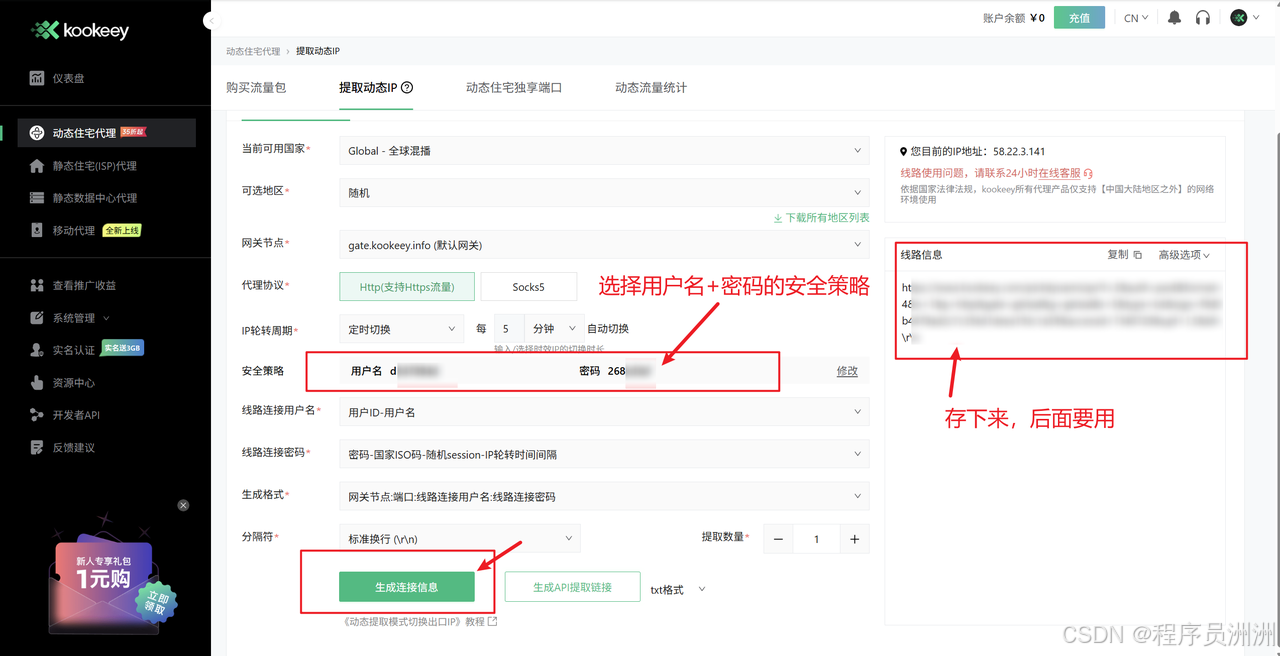The image size is (1280, 656).
Task: Decrease 提取数量 with the minus button
Action: click(778, 539)
